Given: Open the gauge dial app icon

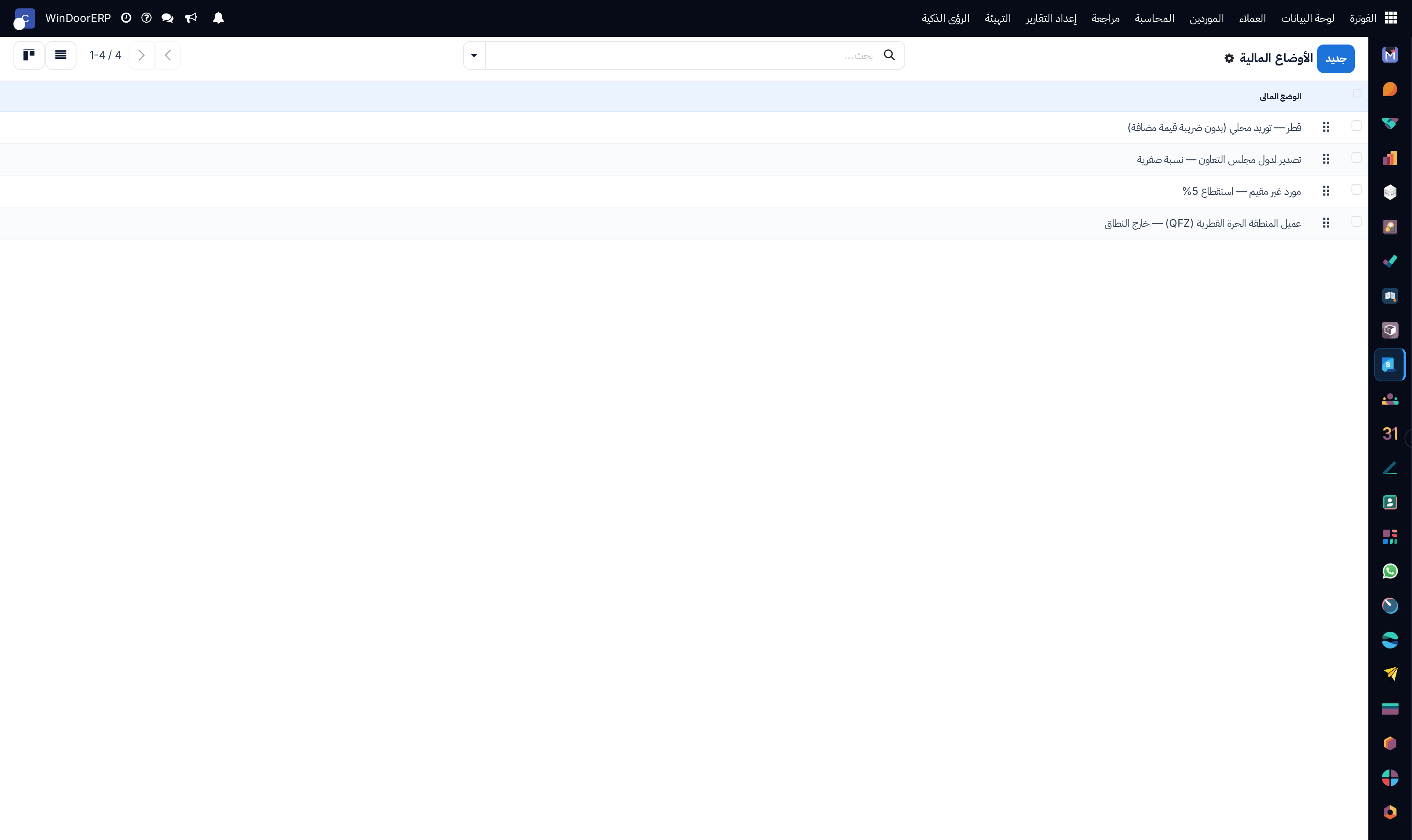Looking at the screenshot, I should click(1389, 606).
